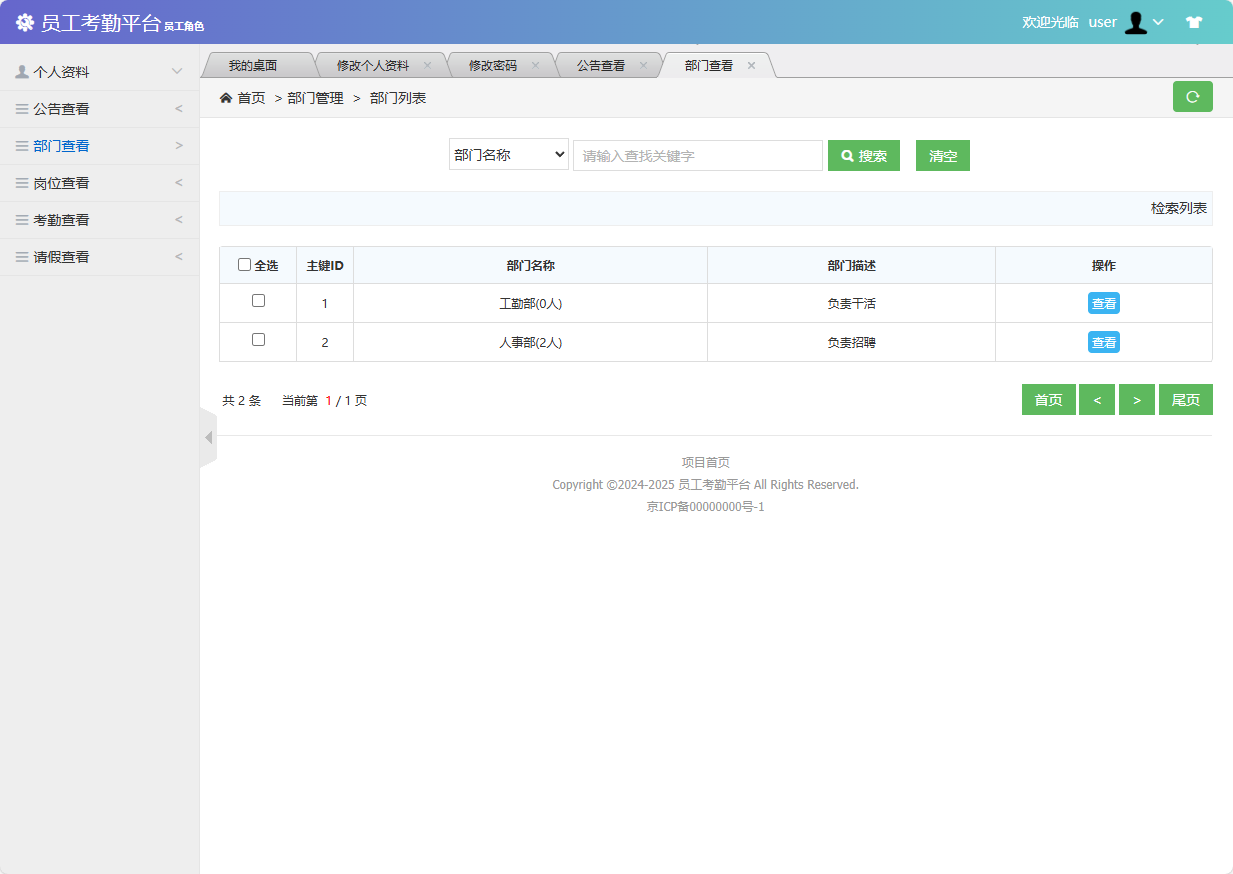Click the magnifier icon on the 搜索 button
This screenshot has width=1233, height=874.
(847, 155)
